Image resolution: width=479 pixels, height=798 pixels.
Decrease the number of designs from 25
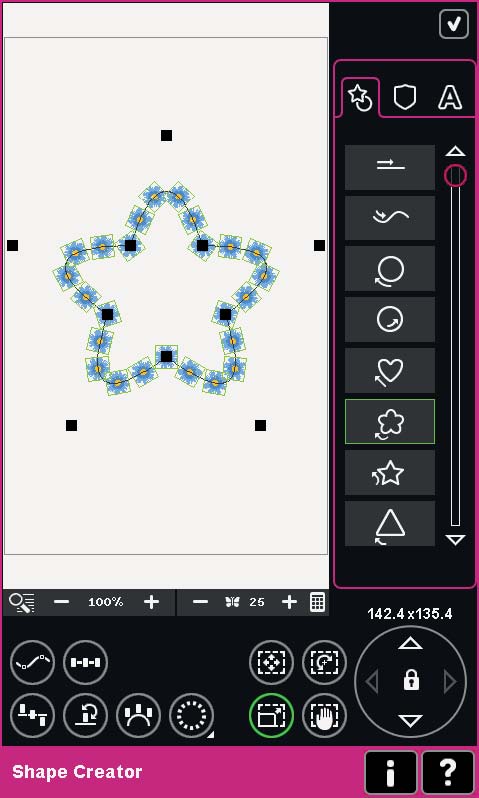point(201,602)
